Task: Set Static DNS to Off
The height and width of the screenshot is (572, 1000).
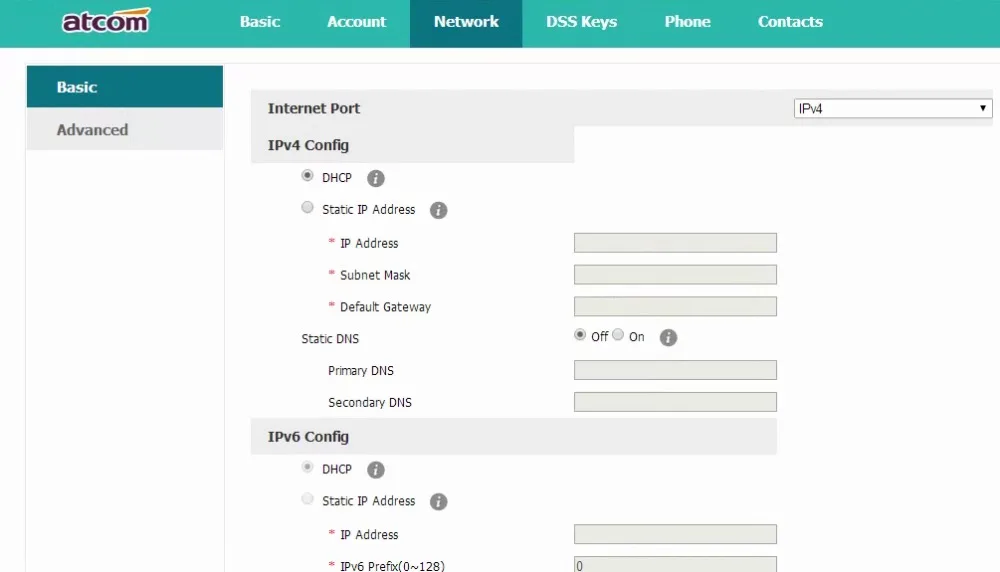Action: point(580,335)
